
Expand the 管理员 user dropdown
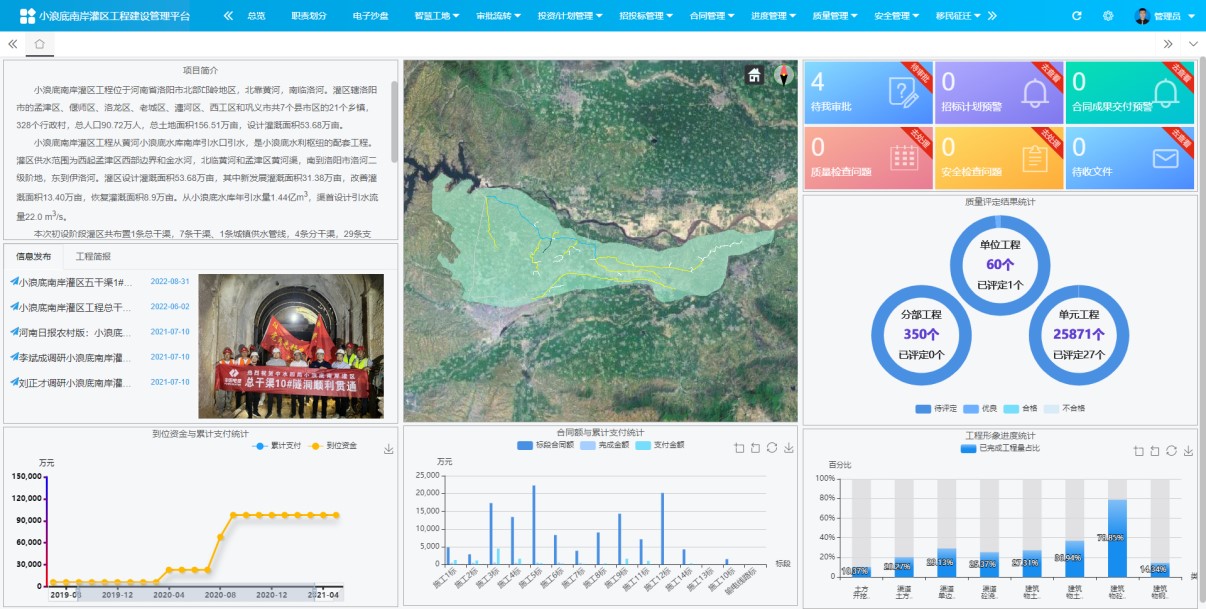pyautogui.click(x=1166, y=16)
